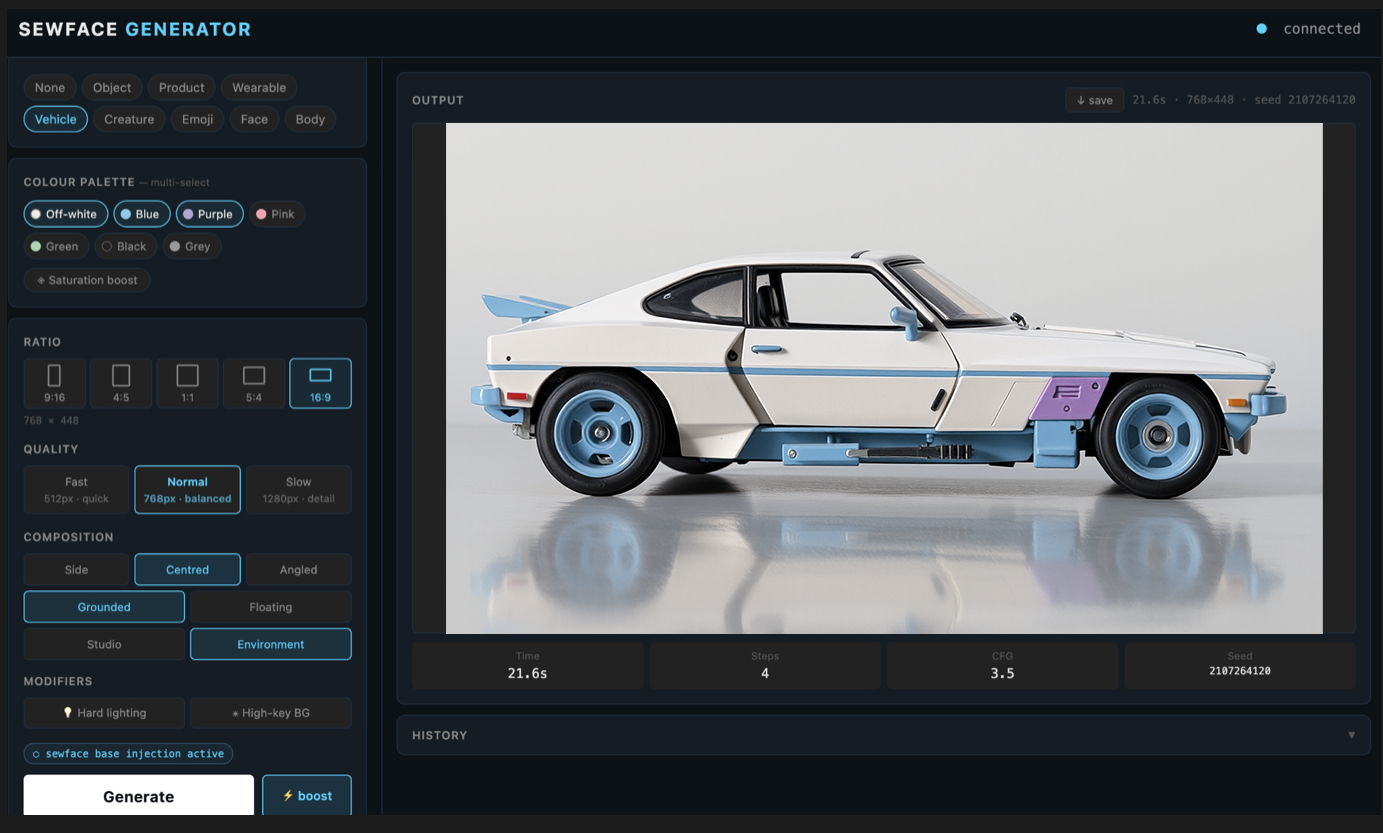The height and width of the screenshot is (833, 1383).
Task: Click the sewface base injection active badge
Action: click(128, 754)
